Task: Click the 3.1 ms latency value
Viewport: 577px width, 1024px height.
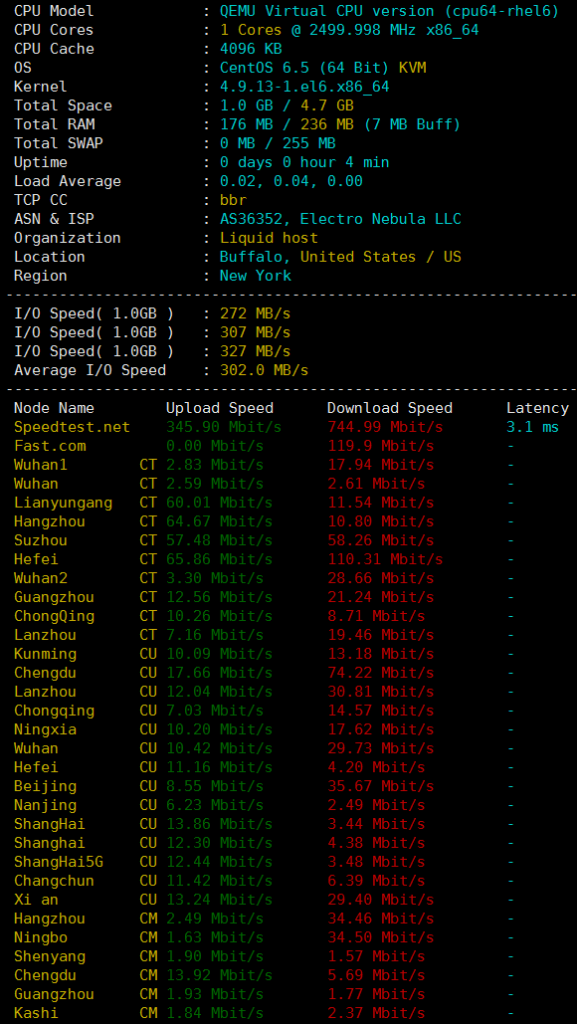Action: coord(533,427)
